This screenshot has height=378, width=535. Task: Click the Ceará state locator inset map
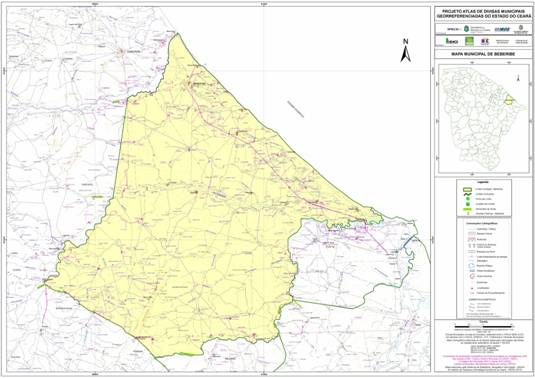[x=482, y=118]
